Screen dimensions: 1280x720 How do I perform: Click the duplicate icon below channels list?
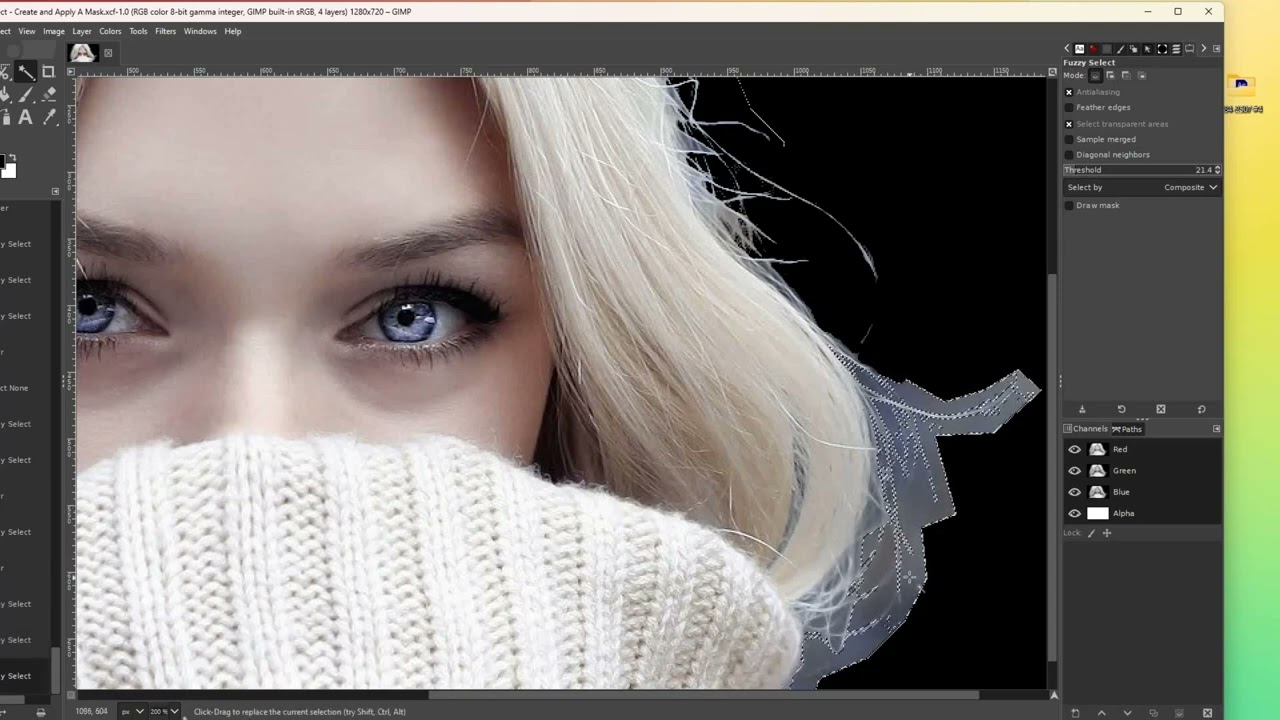click(x=1154, y=713)
